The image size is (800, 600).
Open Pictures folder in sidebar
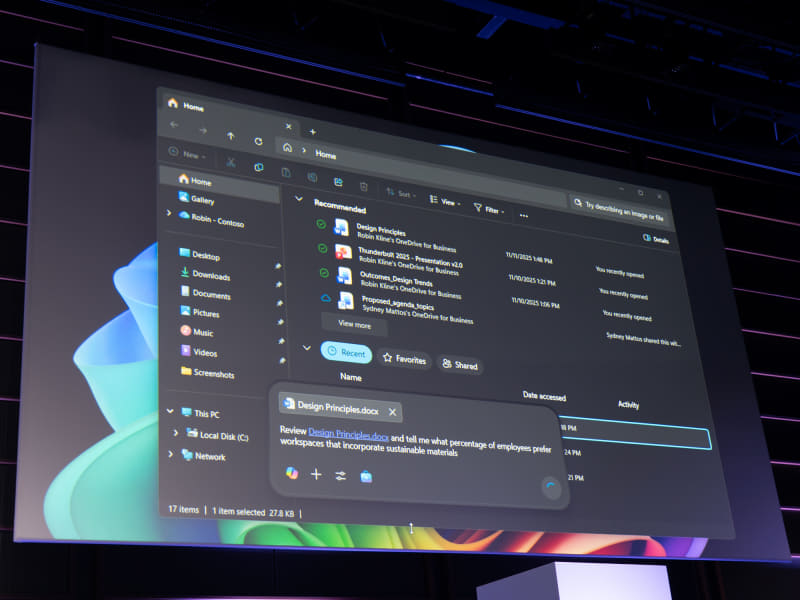[x=200, y=312]
